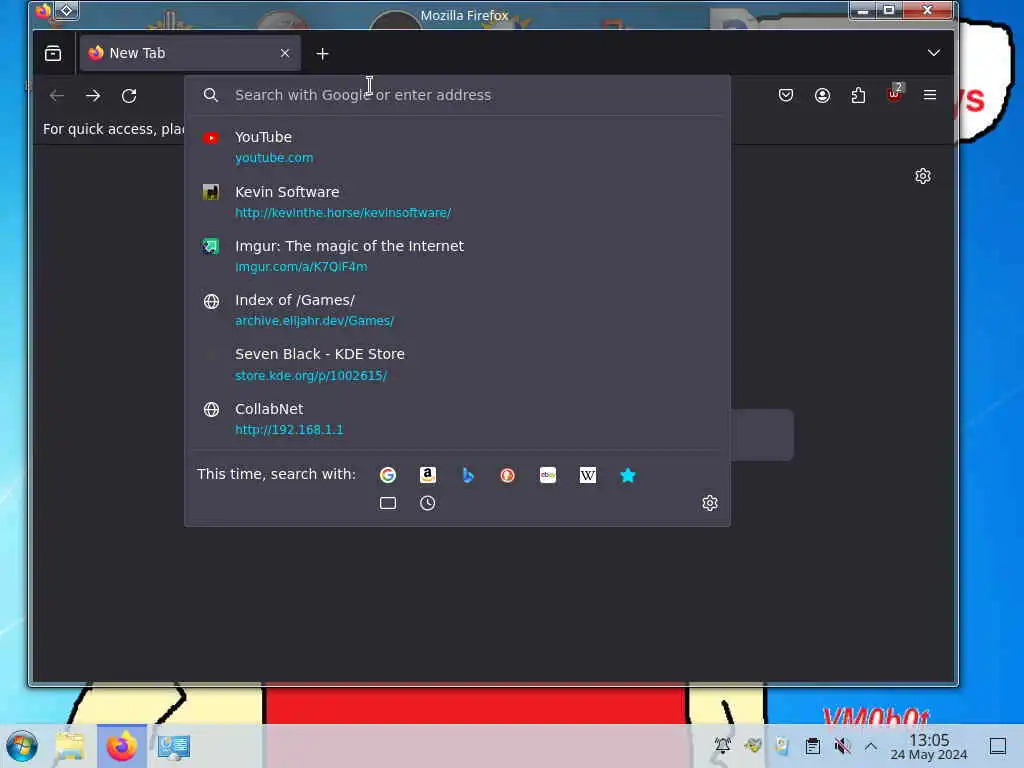Open Kevin Software suggestion
Screen dimensions: 1024x768
tap(457, 202)
